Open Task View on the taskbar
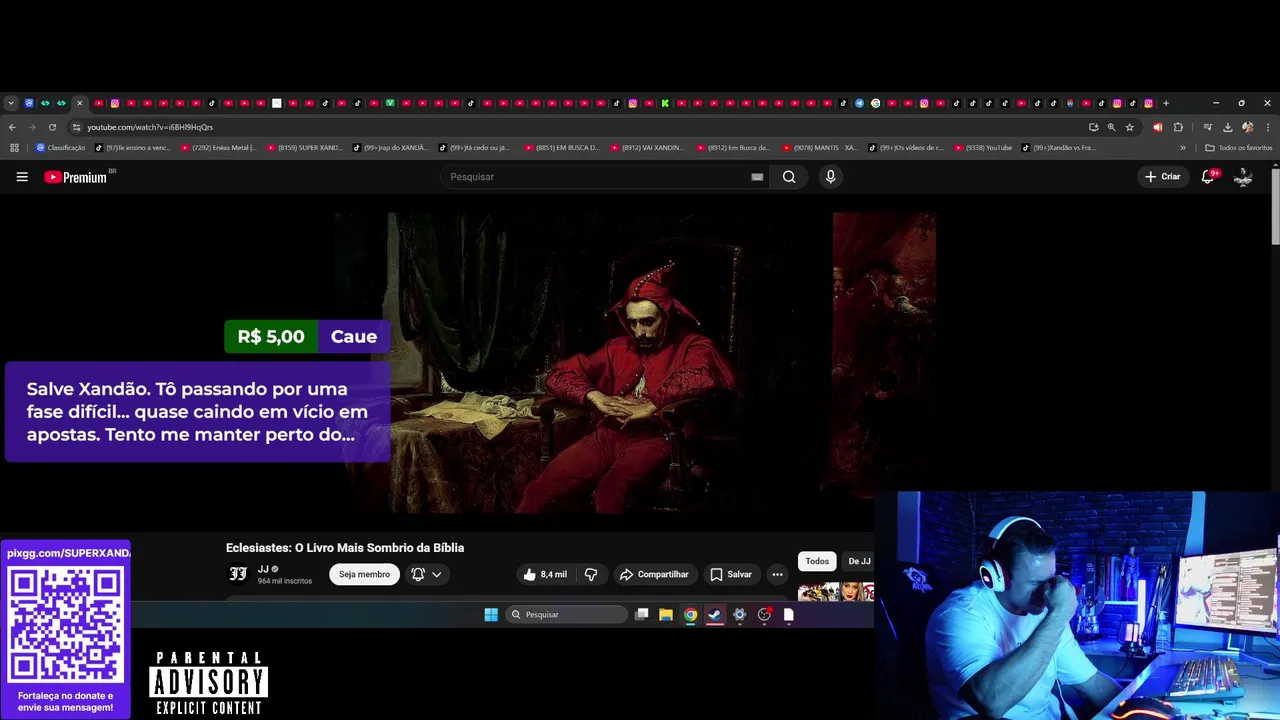 (x=641, y=614)
